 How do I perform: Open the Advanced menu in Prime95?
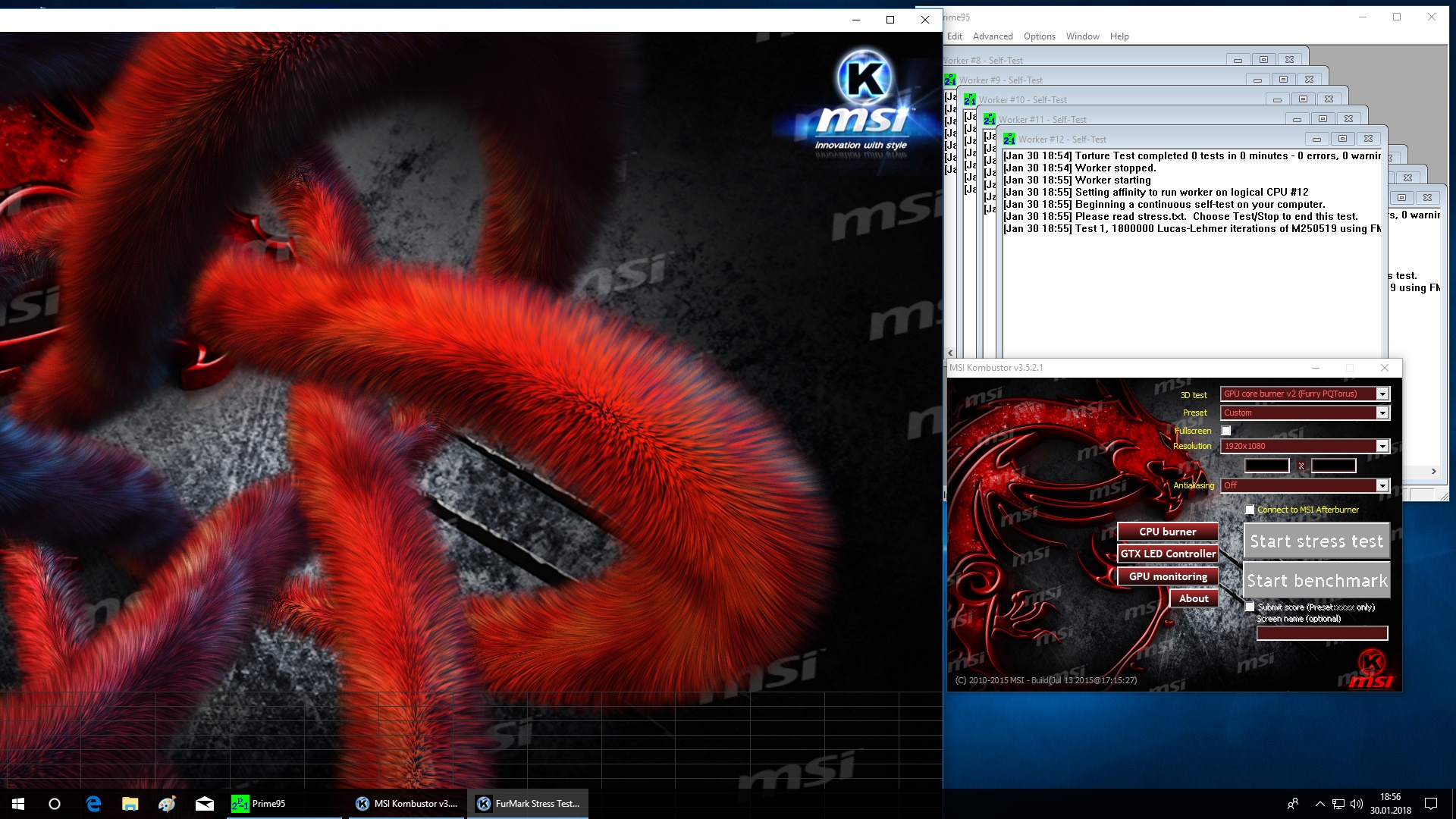point(993,36)
